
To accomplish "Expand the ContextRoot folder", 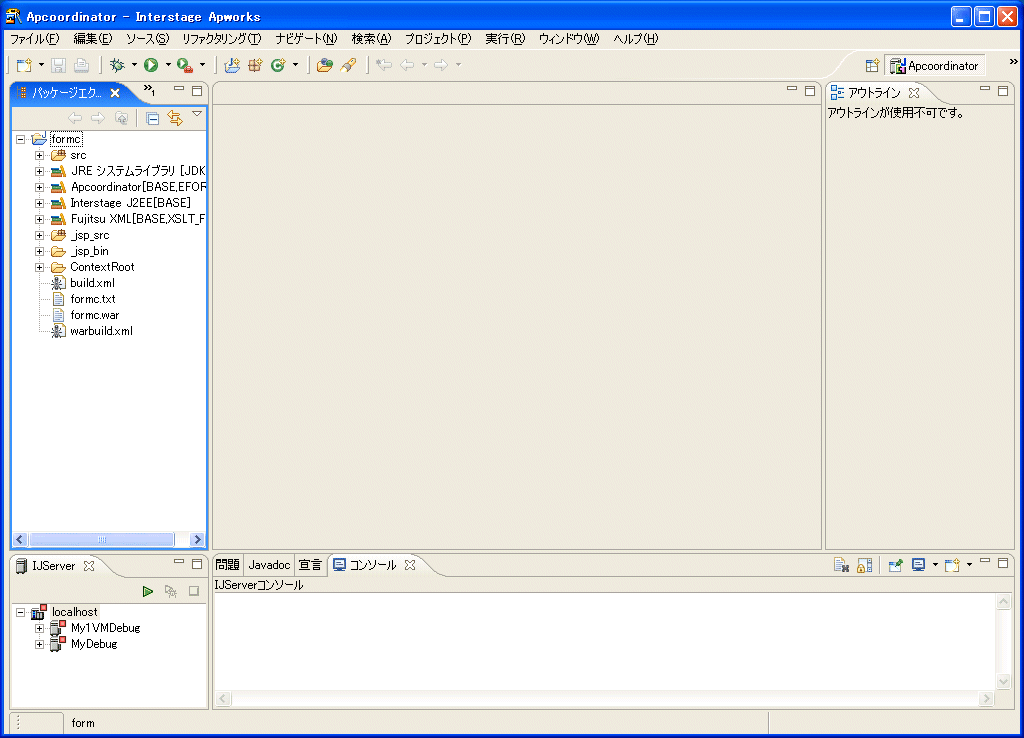I will click(x=39, y=267).
